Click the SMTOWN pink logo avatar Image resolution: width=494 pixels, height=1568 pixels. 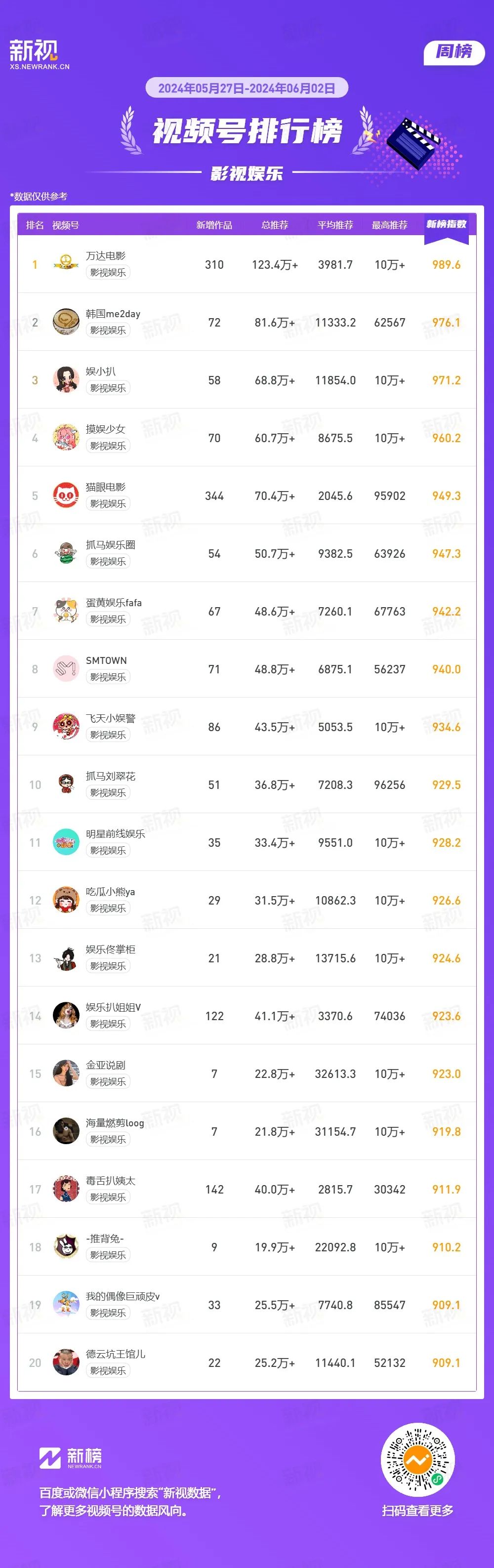66,669
